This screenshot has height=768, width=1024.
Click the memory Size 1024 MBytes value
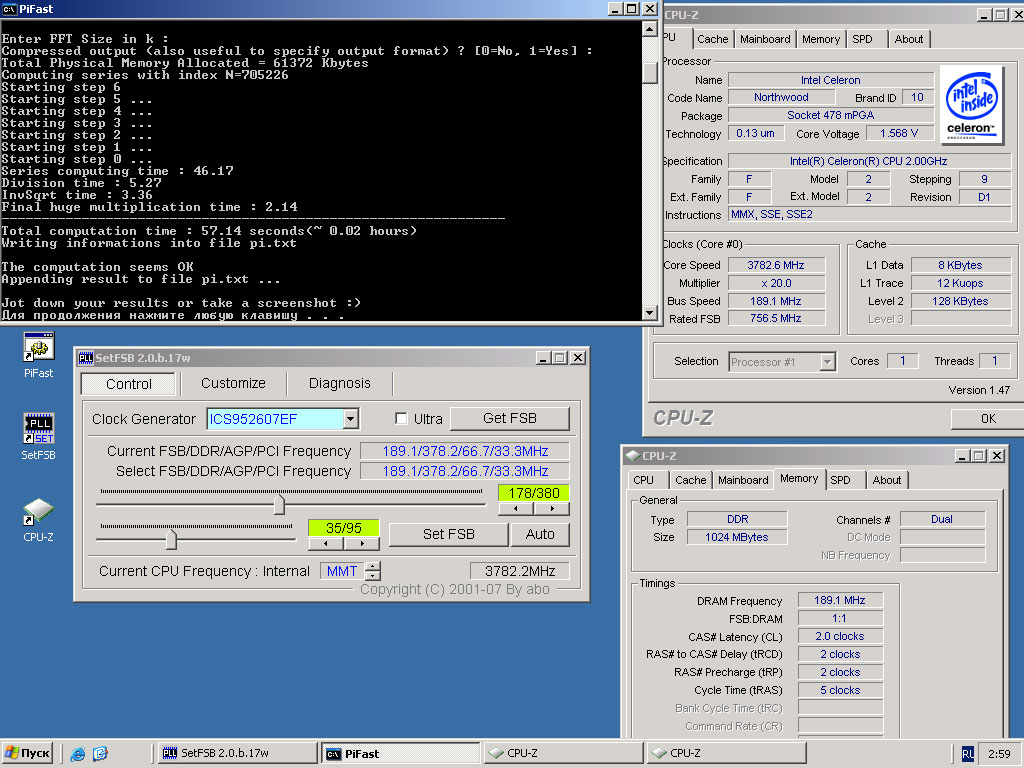(x=737, y=537)
